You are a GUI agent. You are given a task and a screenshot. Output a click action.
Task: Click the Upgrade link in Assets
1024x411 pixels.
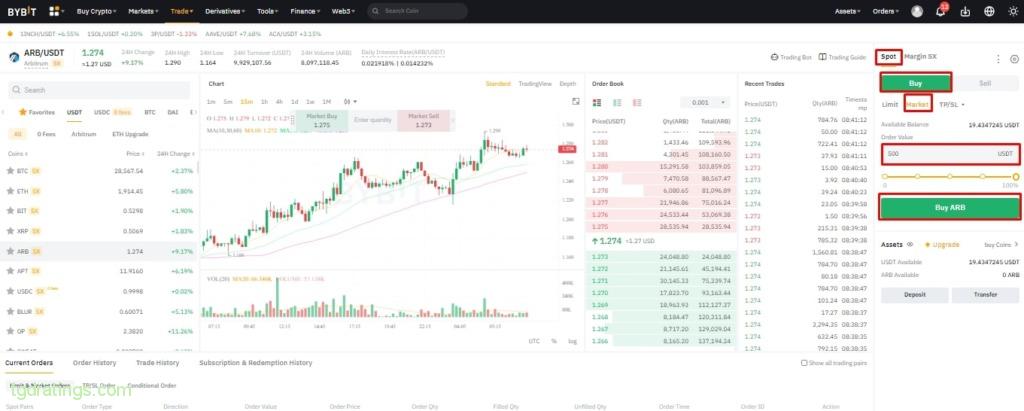[942, 244]
